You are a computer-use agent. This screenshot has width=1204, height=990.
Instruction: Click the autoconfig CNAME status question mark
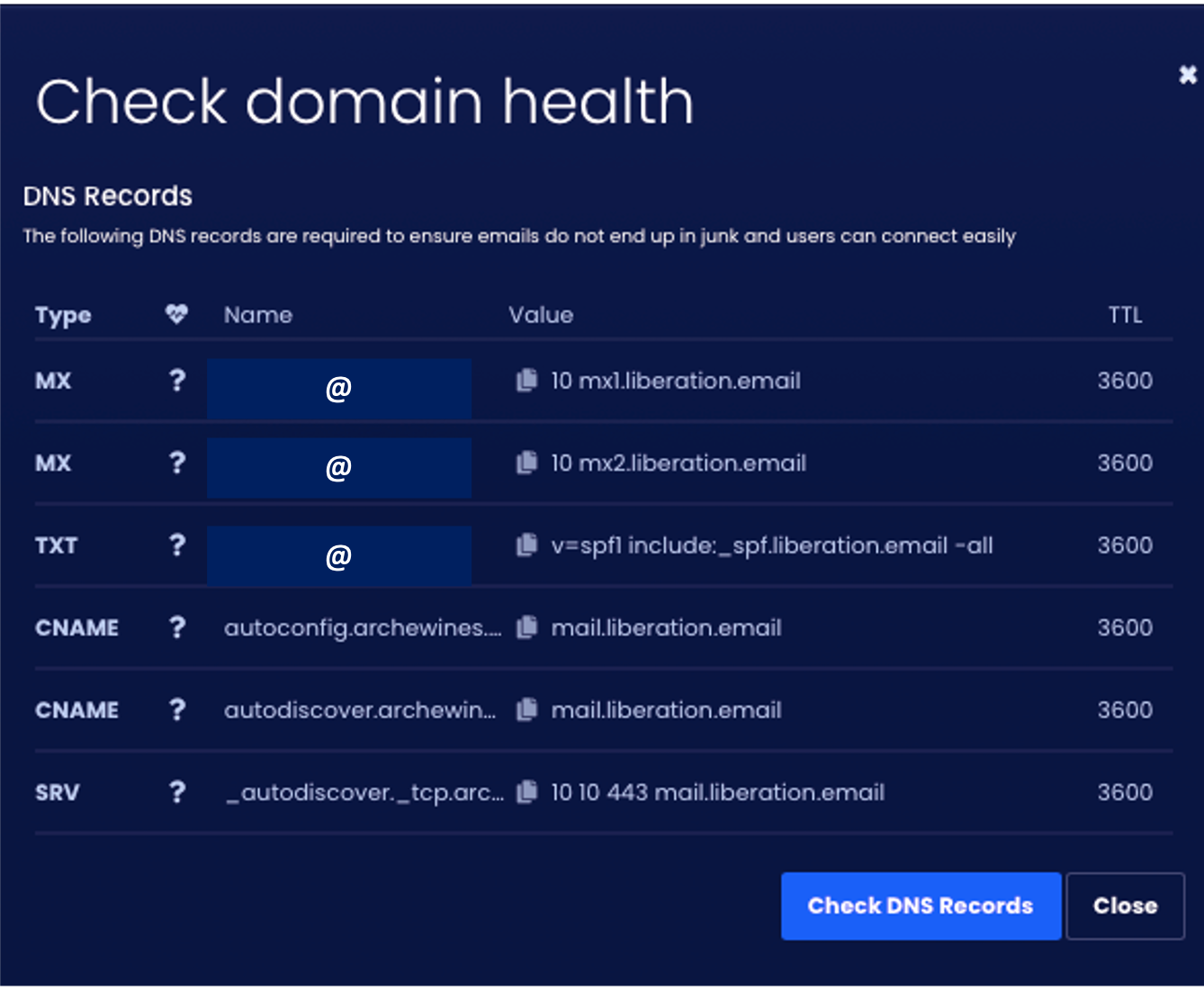[177, 627]
